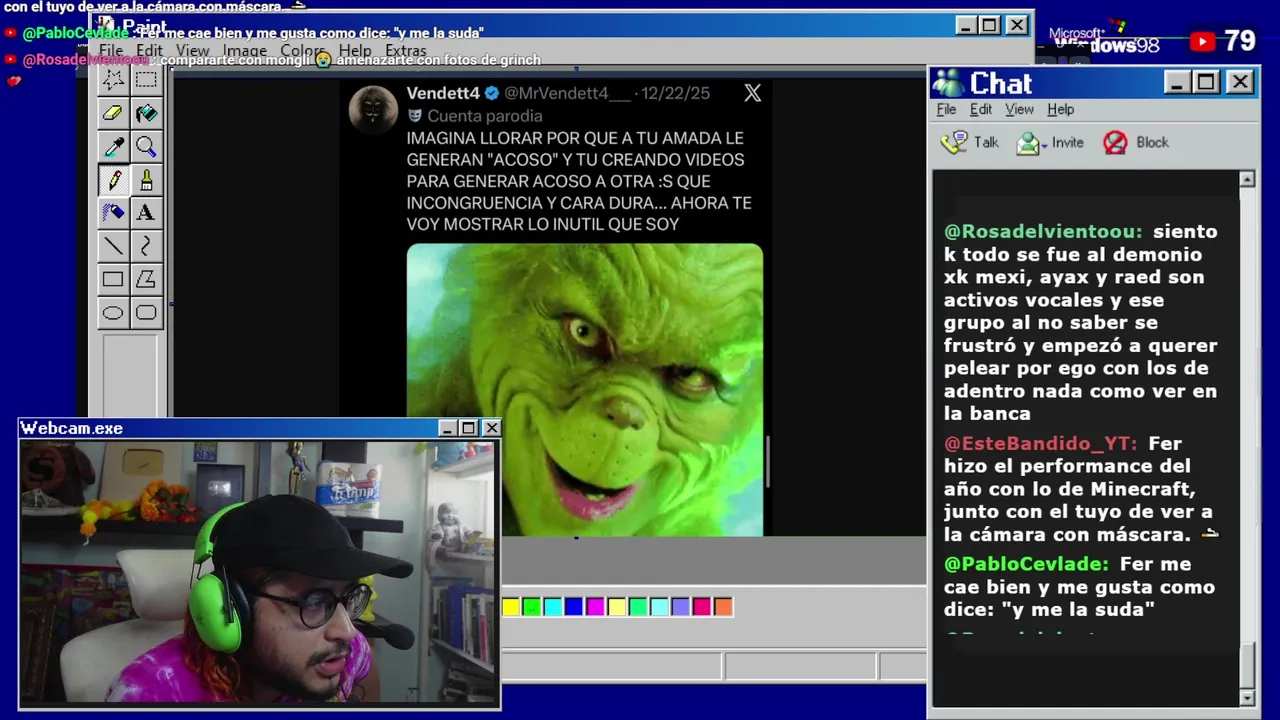Select the Pencil tool in Paint
Screen dimensions: 1280x720
click(113, 180)
